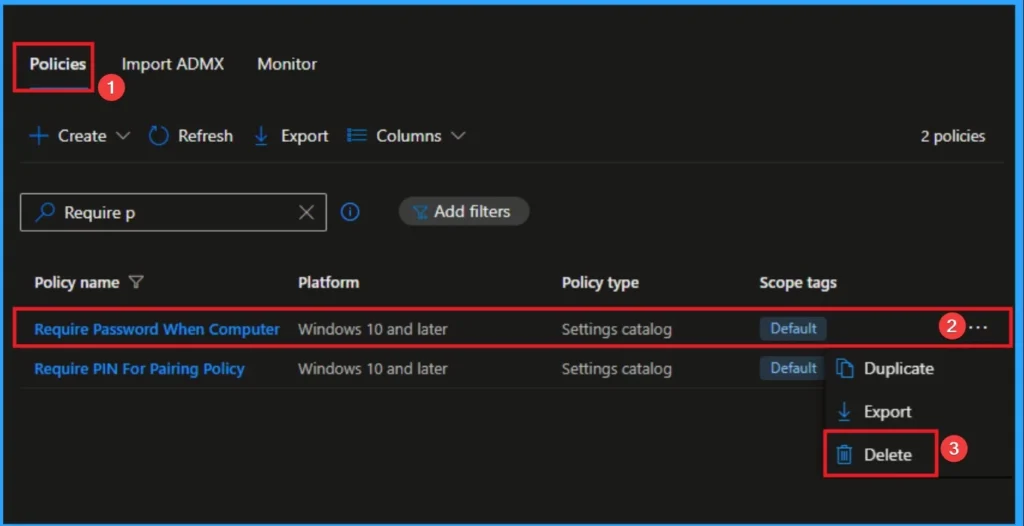Choose Delete from the context menu

tap(888, 454)
